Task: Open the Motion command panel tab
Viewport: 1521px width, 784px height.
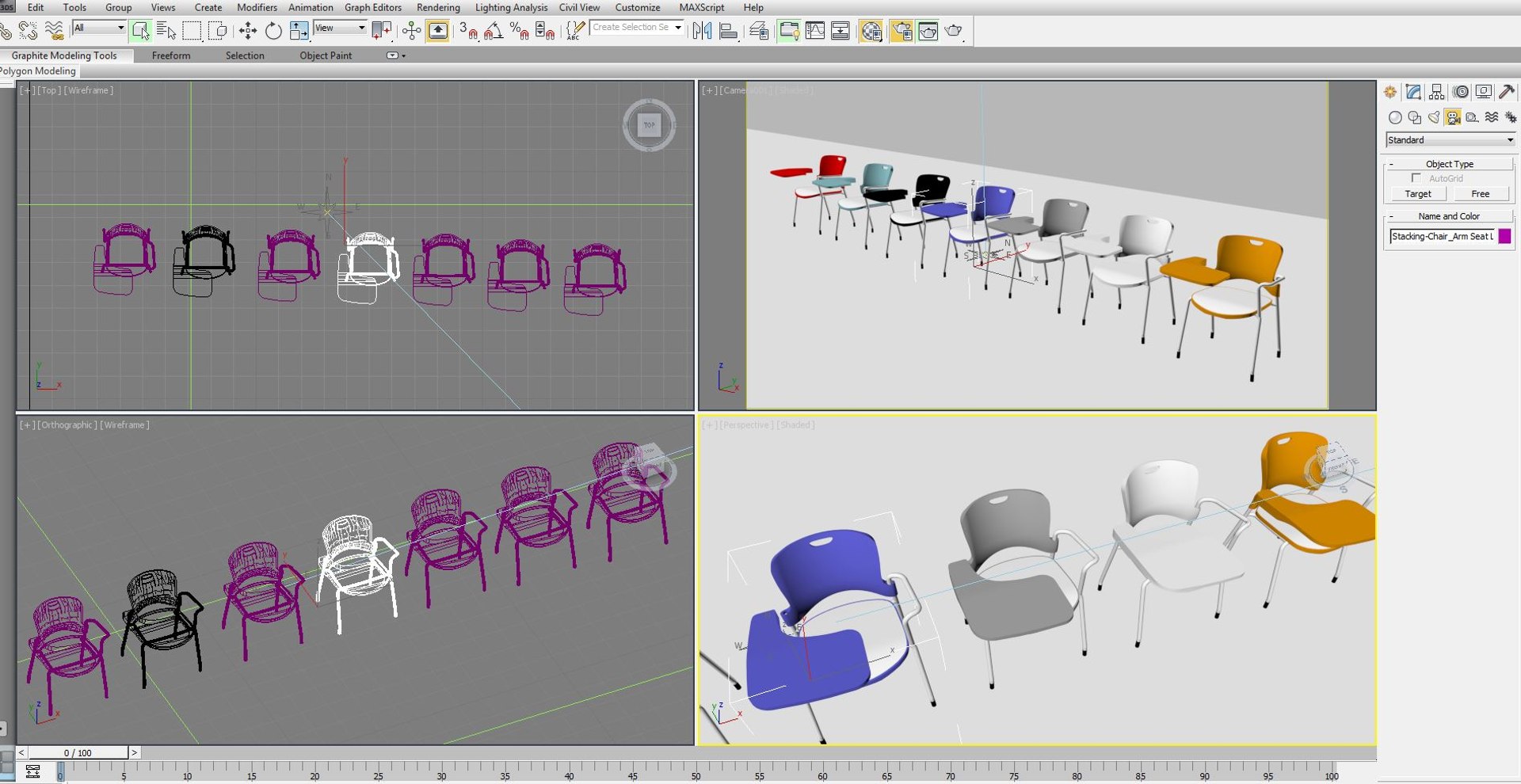Action: pos(1461,92)
